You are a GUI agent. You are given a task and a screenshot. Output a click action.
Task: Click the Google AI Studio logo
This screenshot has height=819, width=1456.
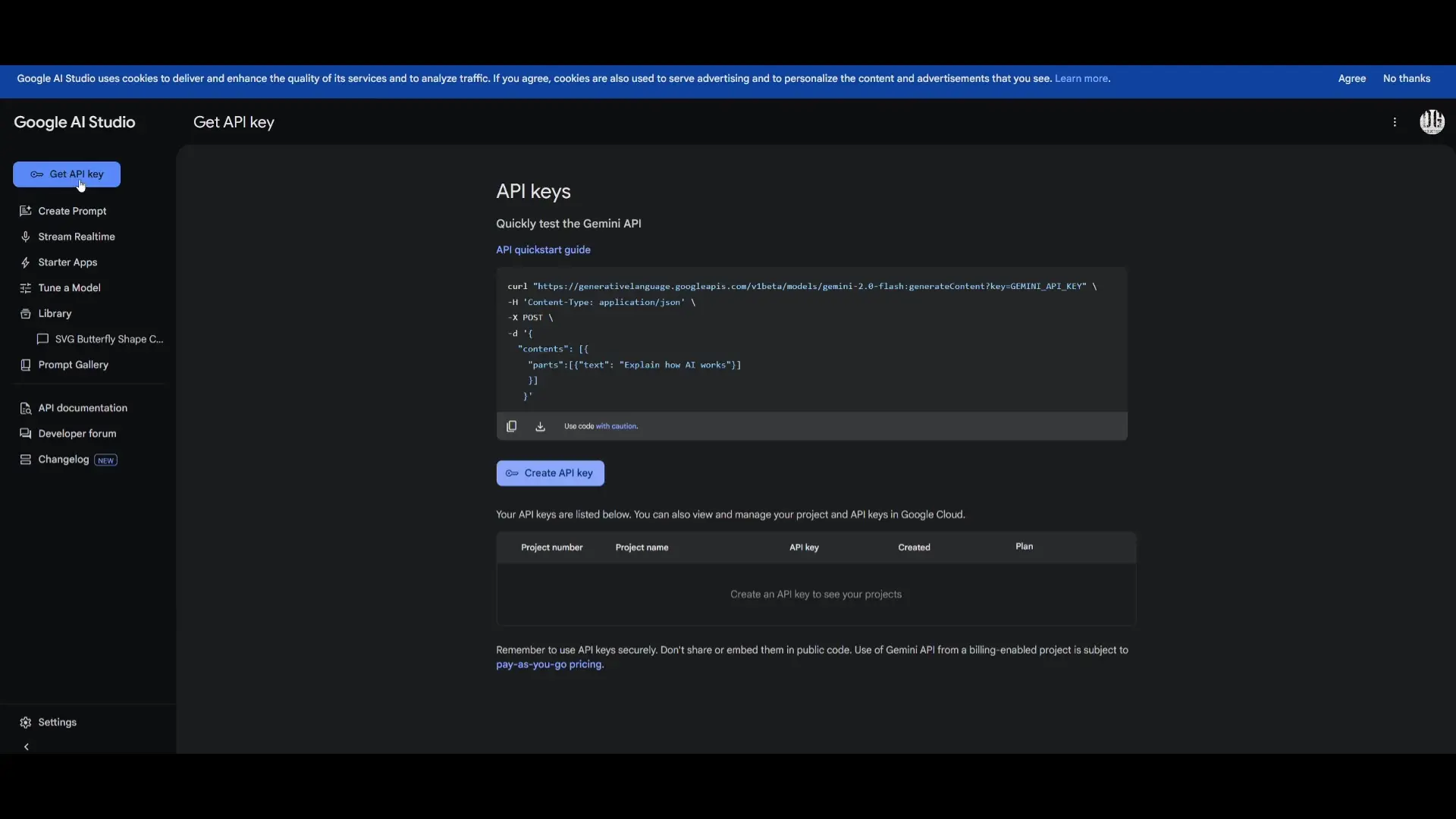[74, 122]
